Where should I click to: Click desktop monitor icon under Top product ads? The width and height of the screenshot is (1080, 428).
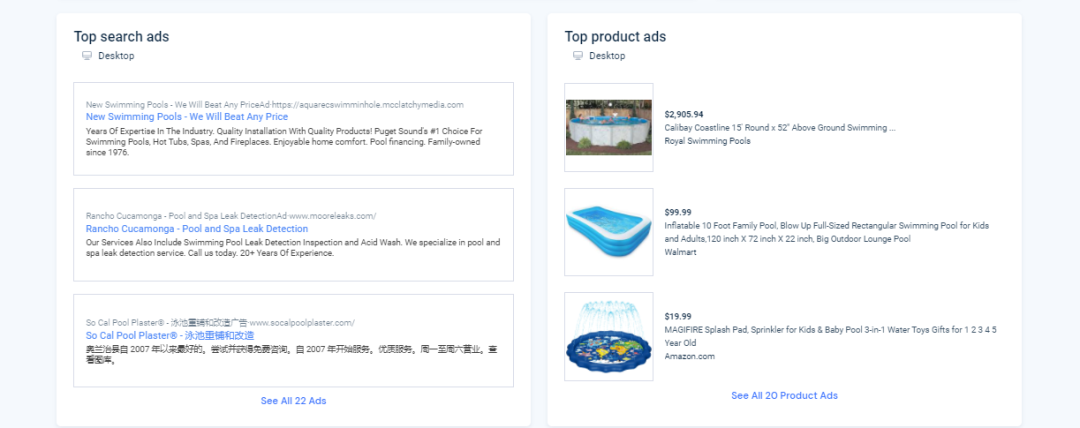pos(578,56)
